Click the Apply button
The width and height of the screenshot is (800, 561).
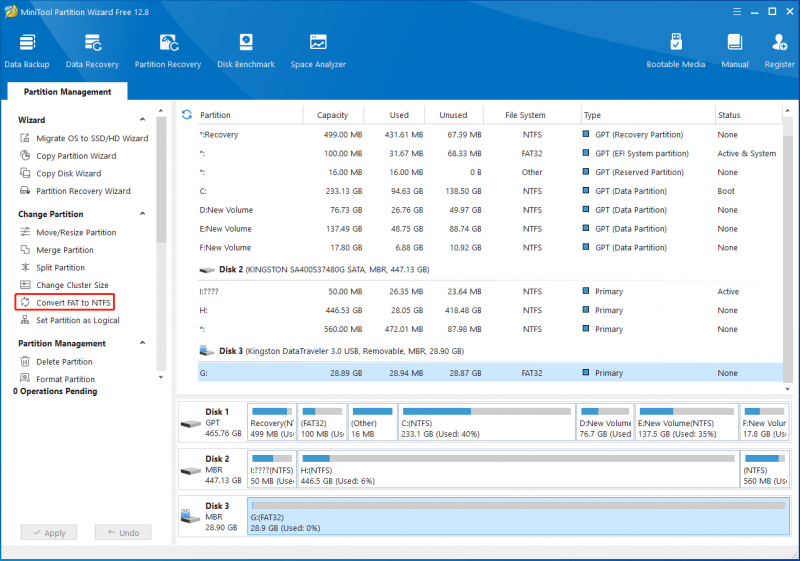coord(49,532)
